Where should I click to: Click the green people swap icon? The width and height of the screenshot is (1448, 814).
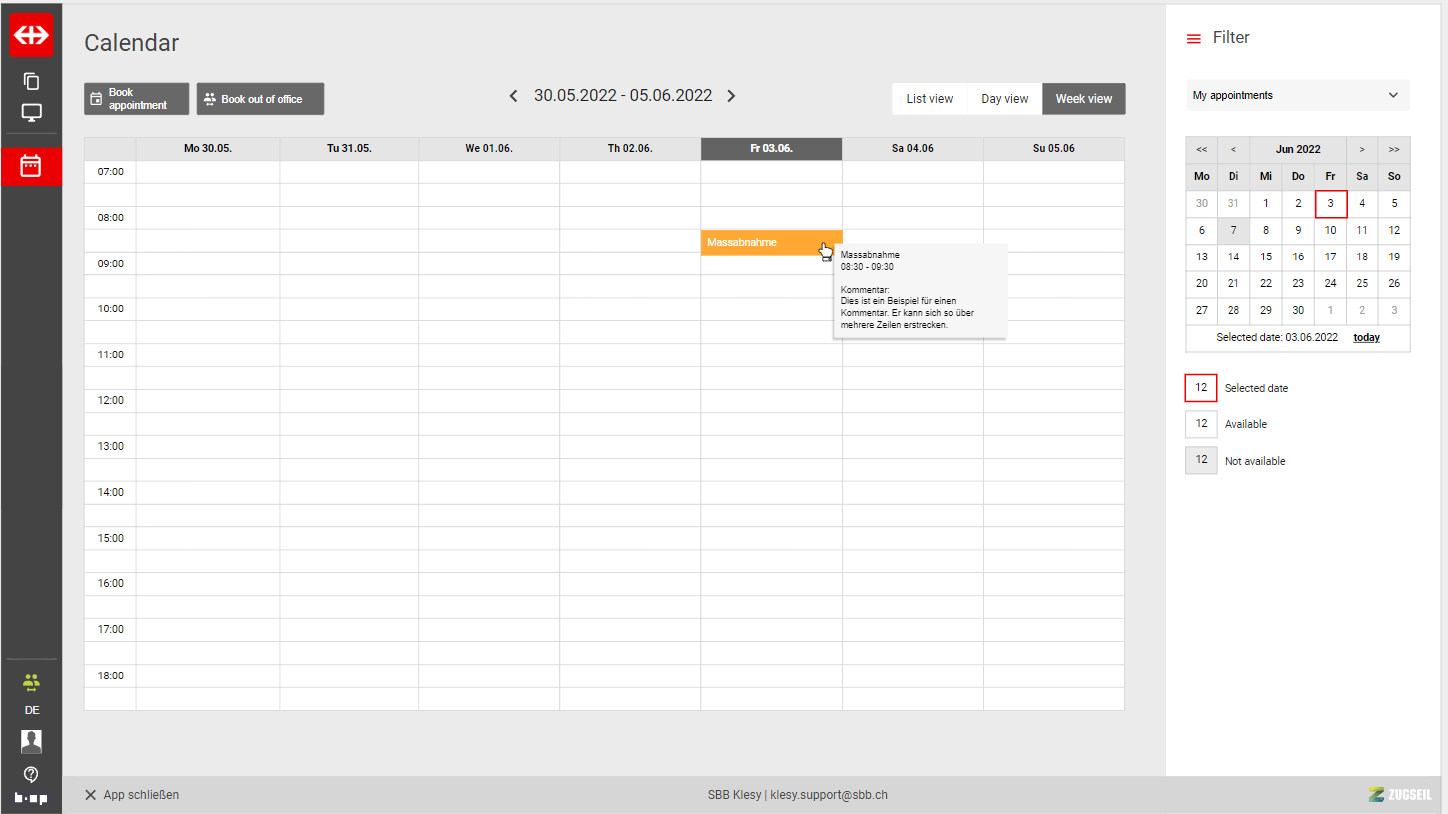(x=31, y=683)
